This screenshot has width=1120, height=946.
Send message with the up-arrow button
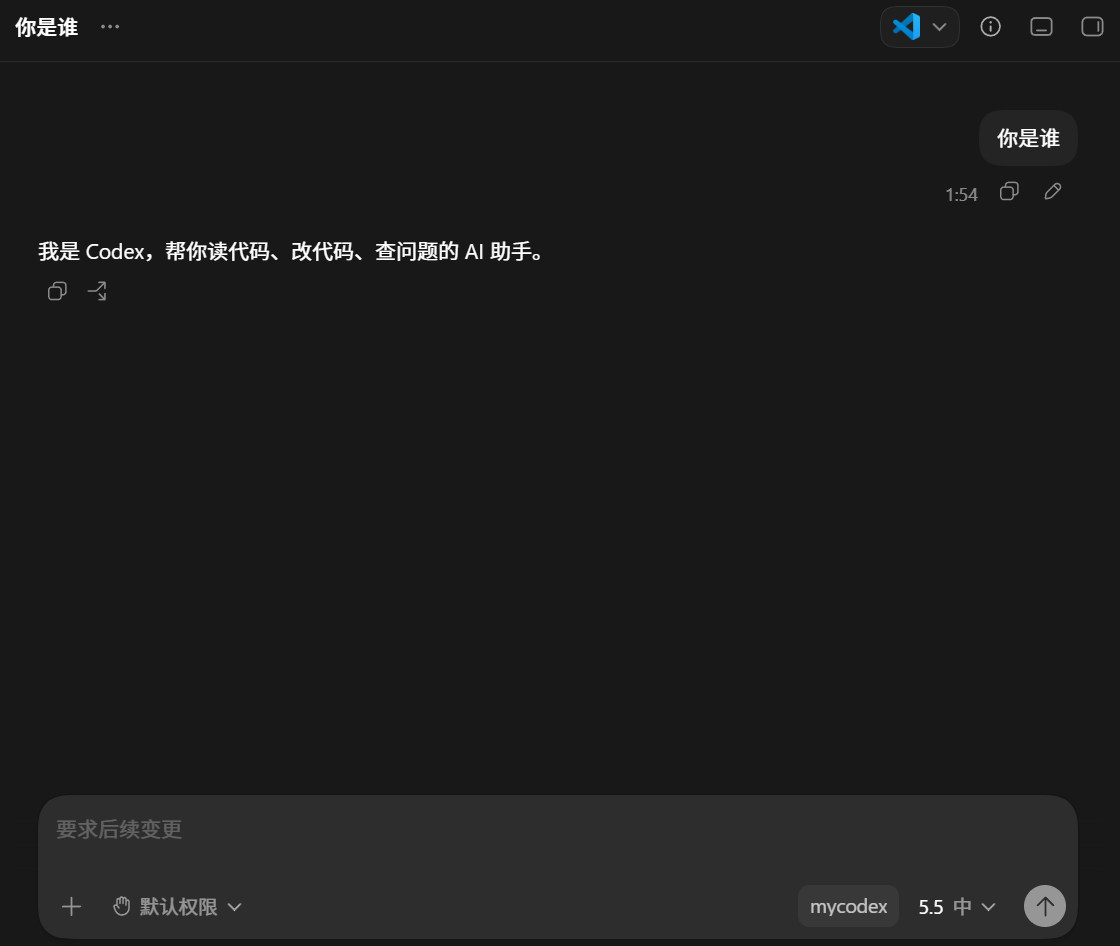(1045, 907)
